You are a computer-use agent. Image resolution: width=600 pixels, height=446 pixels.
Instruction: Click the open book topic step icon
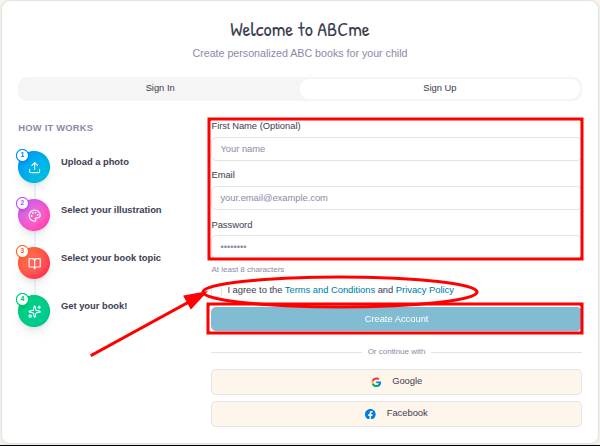[x=34, y=263]
